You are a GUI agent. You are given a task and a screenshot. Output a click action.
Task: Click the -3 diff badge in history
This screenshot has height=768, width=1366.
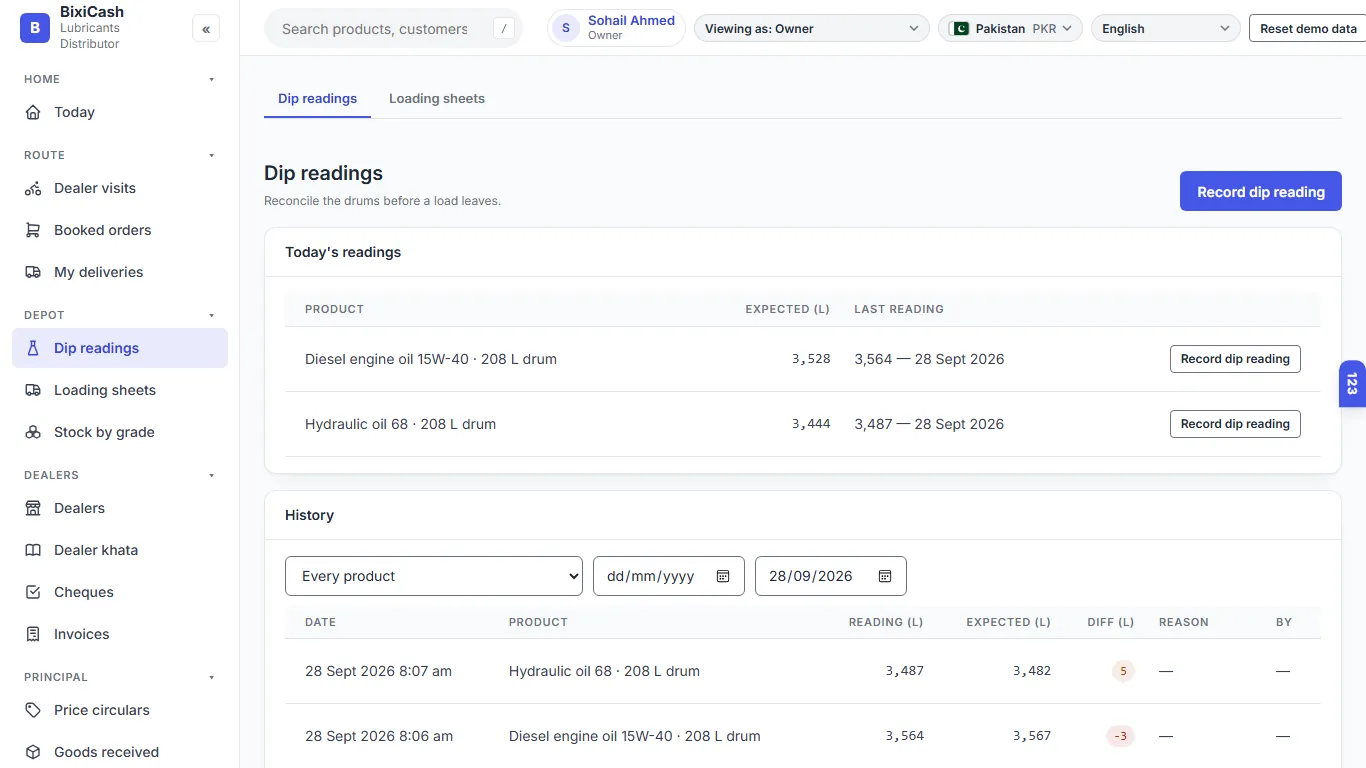(x=1121, y=736)
